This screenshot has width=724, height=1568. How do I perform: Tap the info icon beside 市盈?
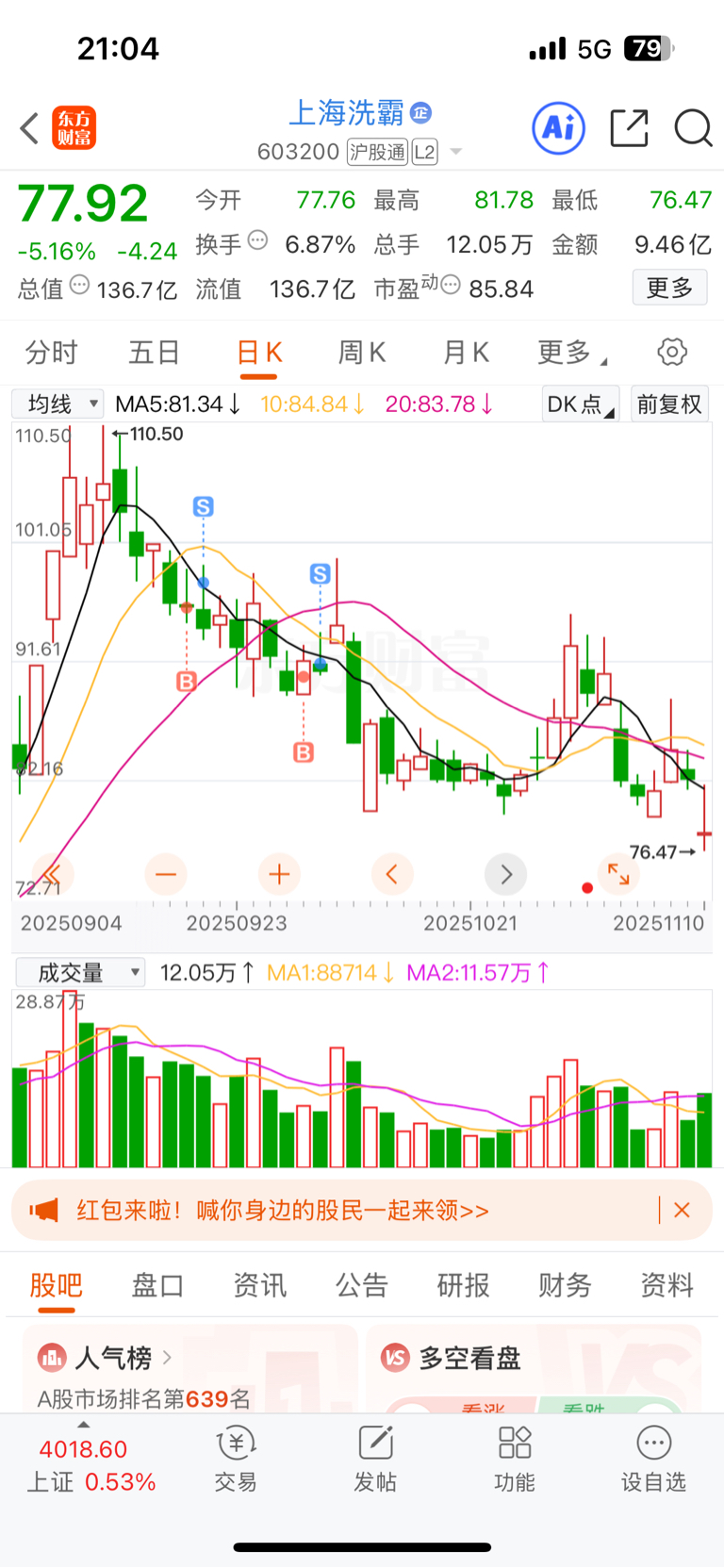pos(451,285)
